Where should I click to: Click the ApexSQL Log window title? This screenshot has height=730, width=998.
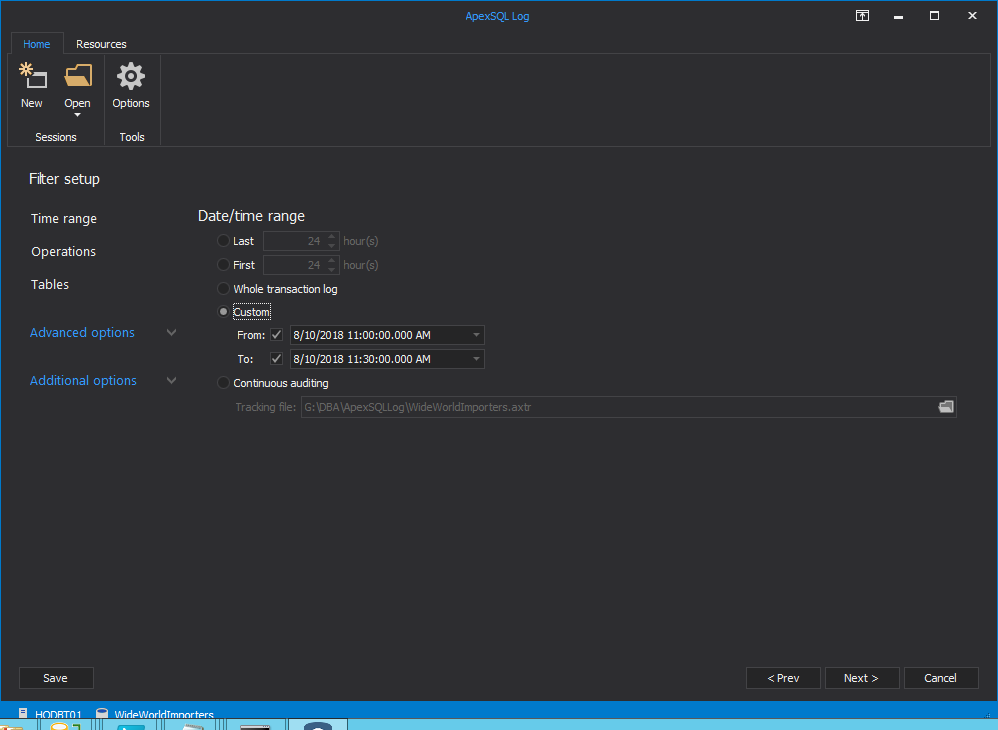tap(497, 16)
